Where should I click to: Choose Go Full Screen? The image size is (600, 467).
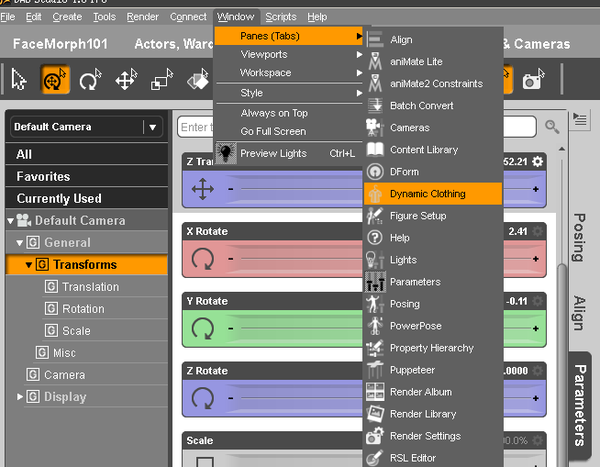tap(289, 131)
